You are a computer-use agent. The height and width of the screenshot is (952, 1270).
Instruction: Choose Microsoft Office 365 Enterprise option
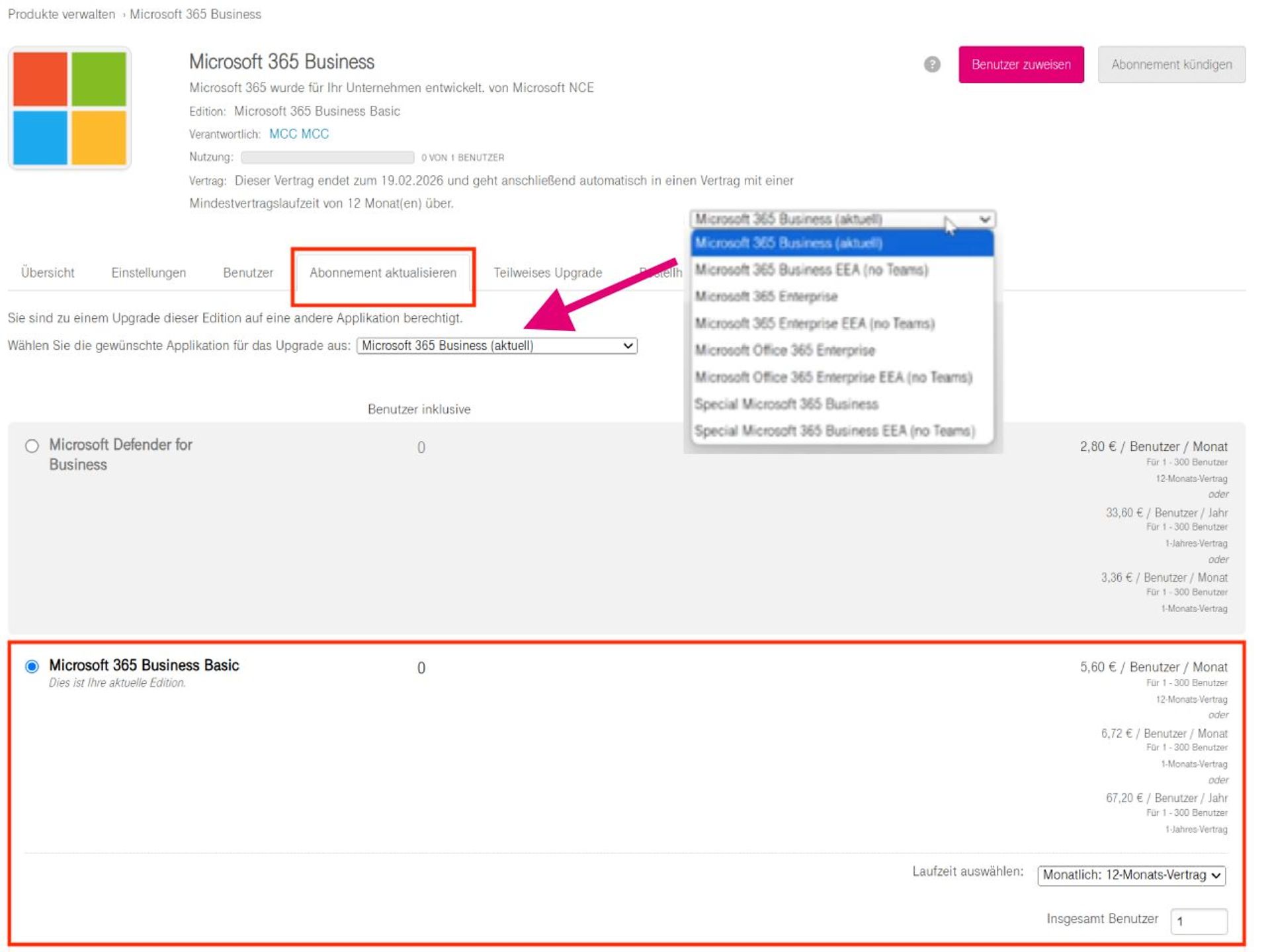(842, 350)
